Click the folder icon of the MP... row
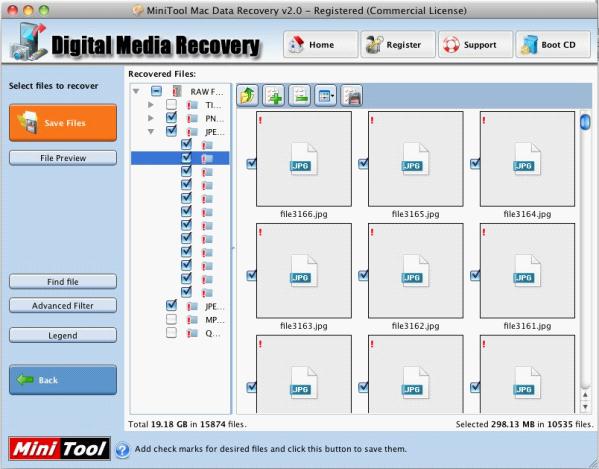The width and height of the screenshot is (599, 469). point(192,320)
